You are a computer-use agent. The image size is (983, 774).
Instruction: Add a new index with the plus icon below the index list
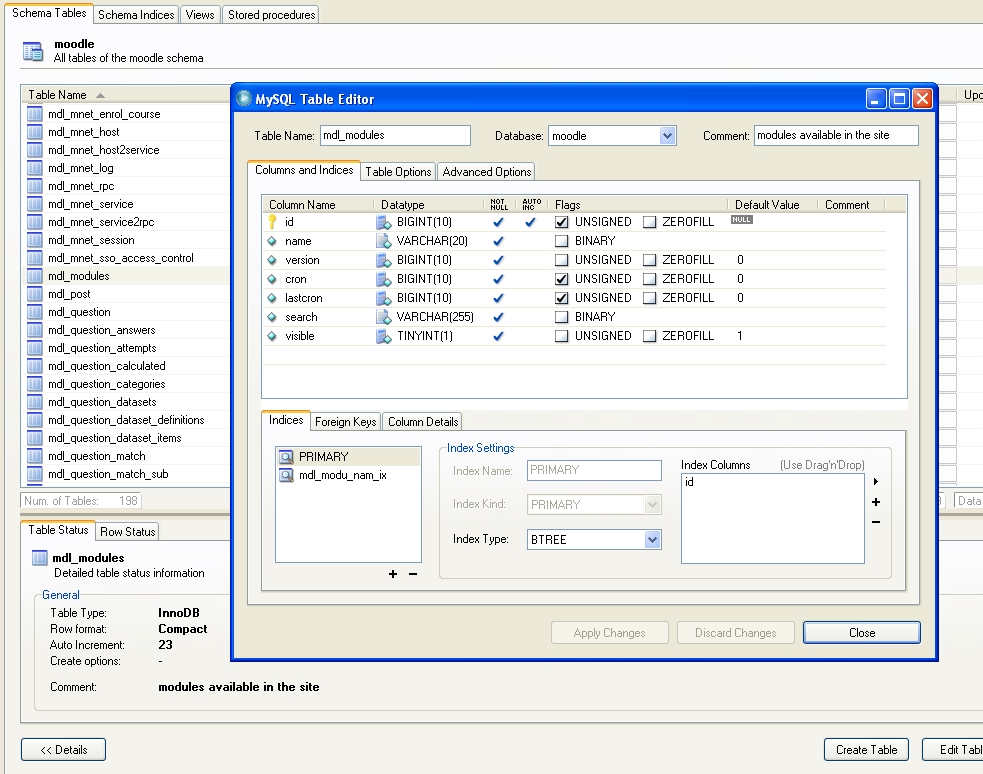pos(392,573)
